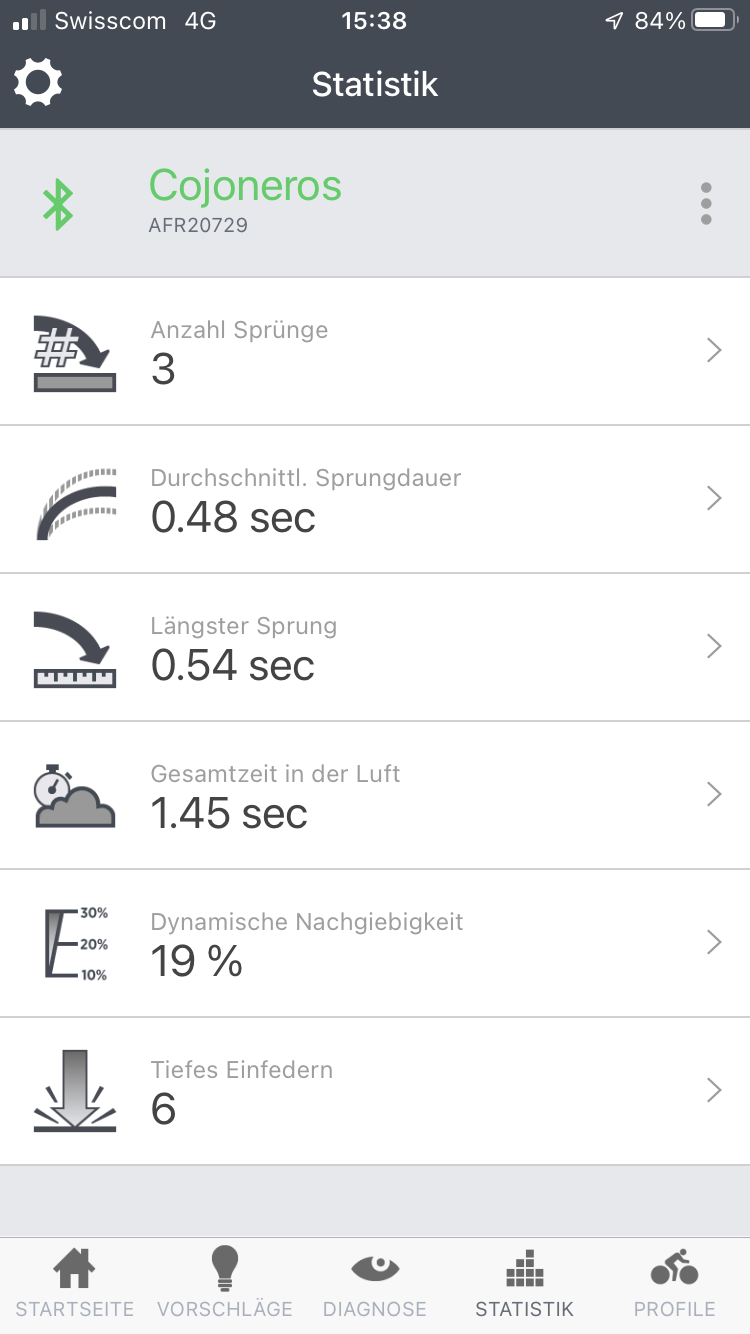Image resolution: width=750 pixels, height=1334 pixels.
Task: Select the Cojoneros device name
Action: click(x=246, y=186)
